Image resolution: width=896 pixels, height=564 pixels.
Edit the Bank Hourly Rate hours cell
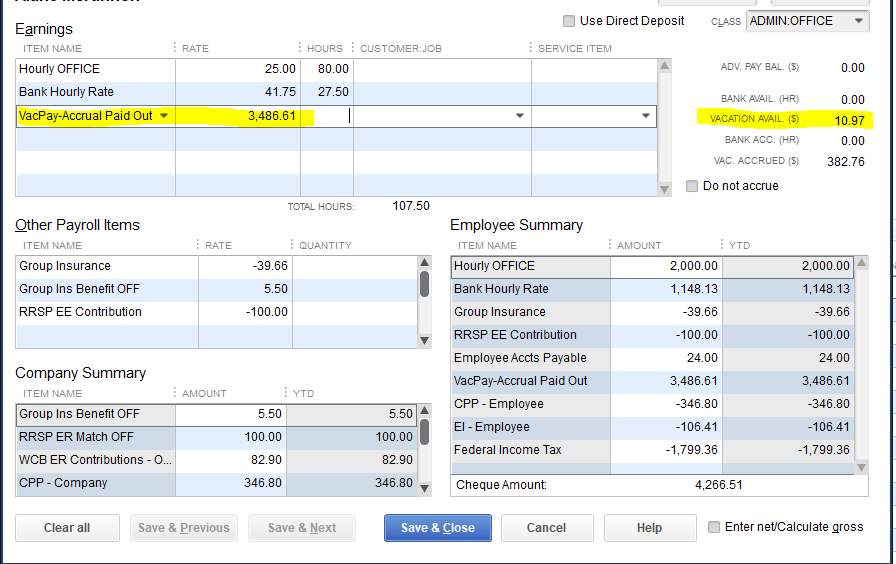coord(327,92)
